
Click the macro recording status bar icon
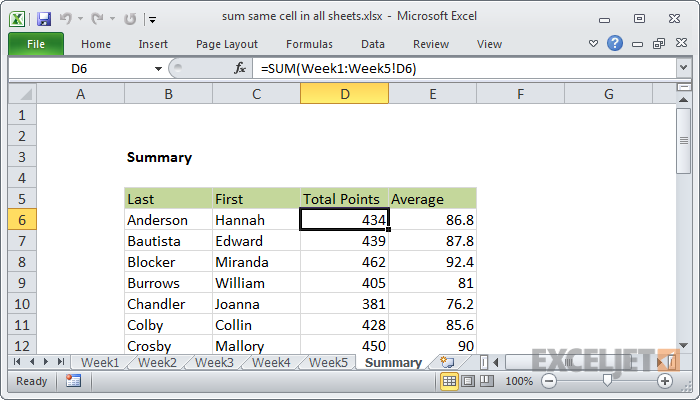click(73, 381)
